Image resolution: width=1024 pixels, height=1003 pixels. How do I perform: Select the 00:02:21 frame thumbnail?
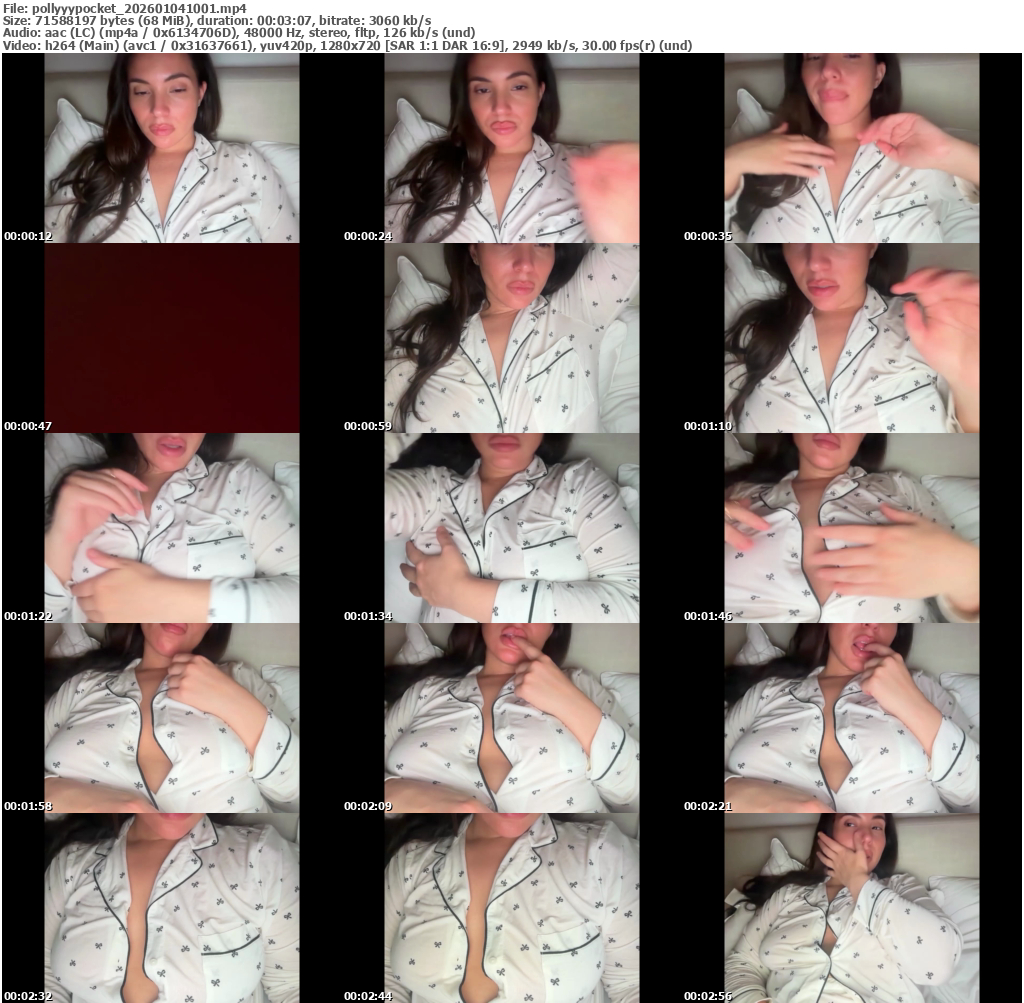851,718
